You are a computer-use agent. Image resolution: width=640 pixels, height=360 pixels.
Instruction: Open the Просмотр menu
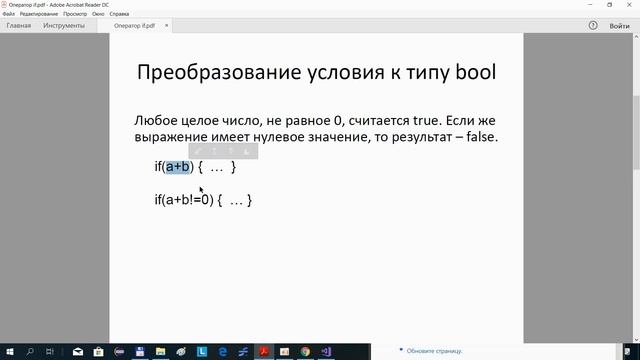(x=75, y=14)
